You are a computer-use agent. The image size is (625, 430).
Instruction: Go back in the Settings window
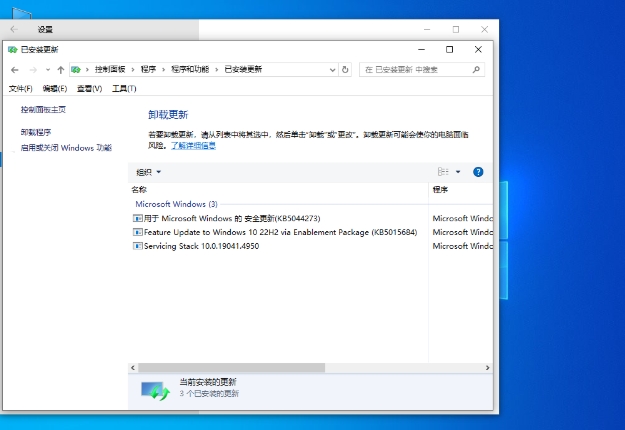click(14, 30)
